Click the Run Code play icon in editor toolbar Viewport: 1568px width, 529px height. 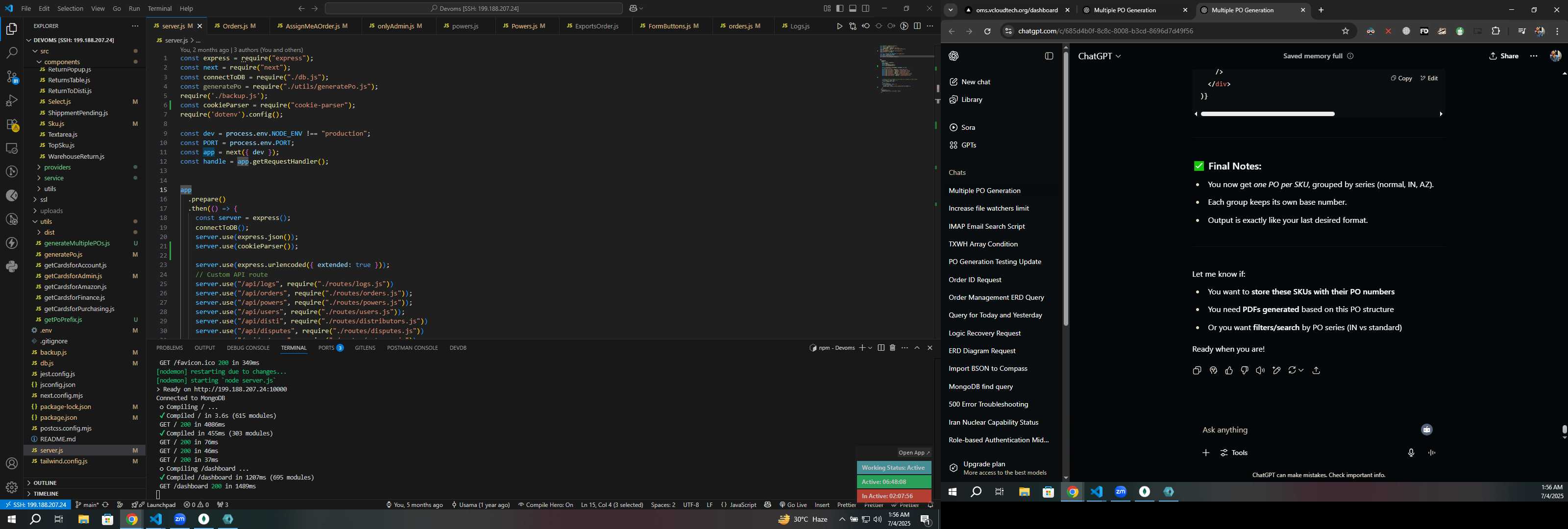pos(839,26)
